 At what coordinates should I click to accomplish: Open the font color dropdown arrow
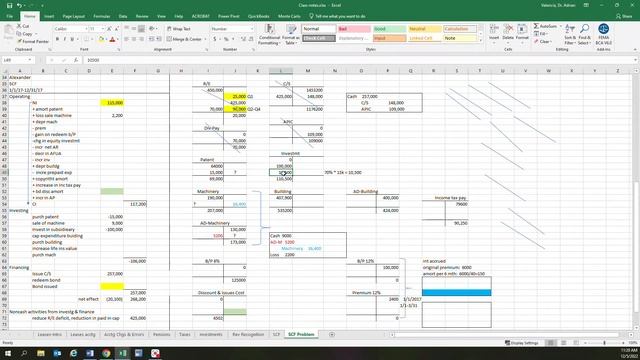(118, 40)
